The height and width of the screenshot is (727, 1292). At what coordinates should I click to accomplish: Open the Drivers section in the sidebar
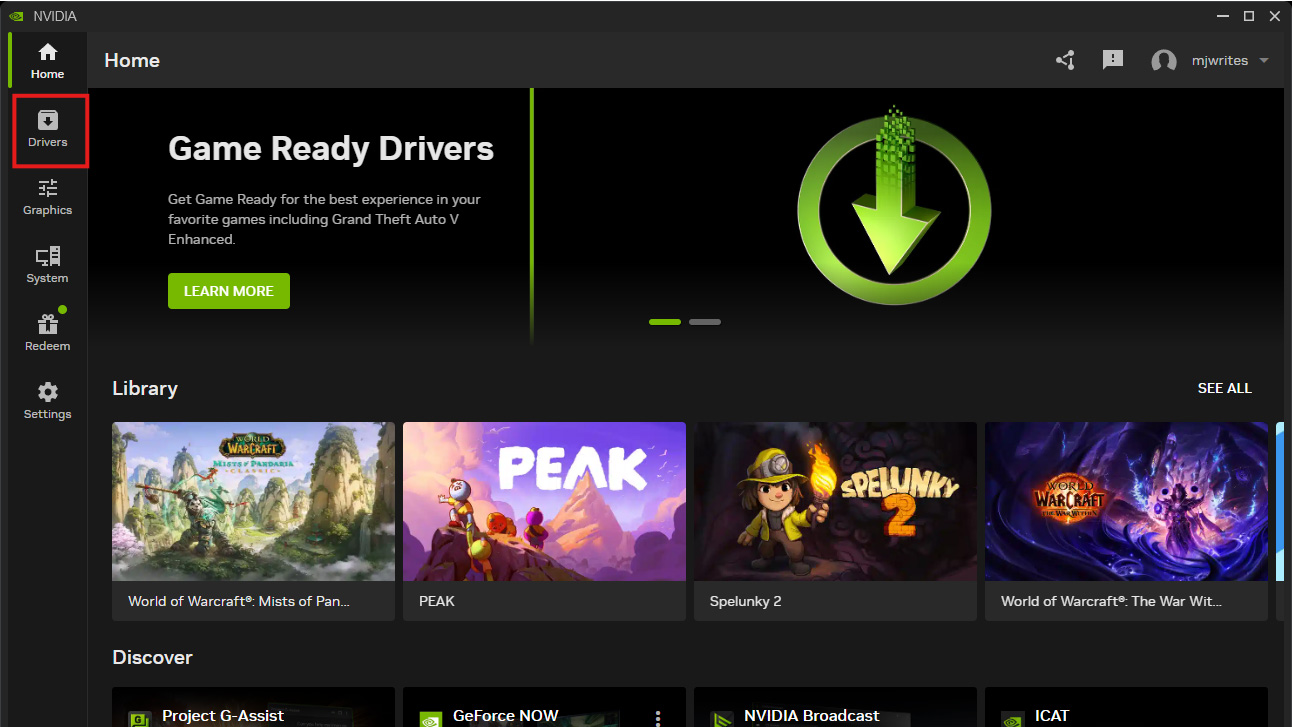coord(48,129)
